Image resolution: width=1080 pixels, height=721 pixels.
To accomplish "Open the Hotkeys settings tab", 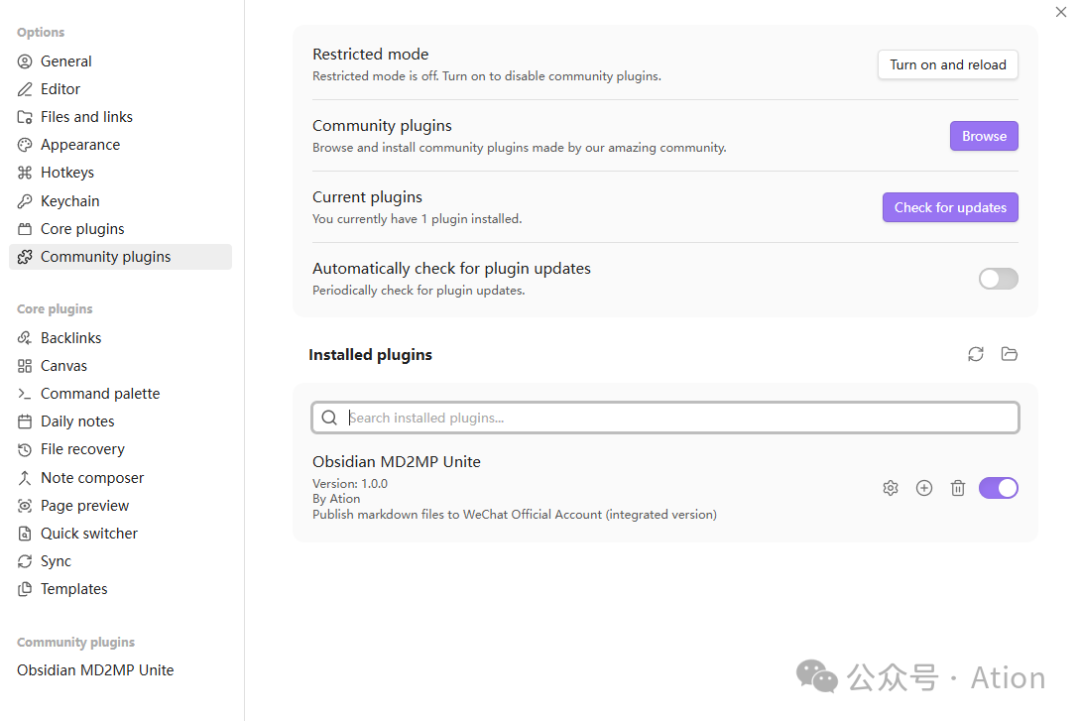I will pyautogui.click(x=67, y=173).
